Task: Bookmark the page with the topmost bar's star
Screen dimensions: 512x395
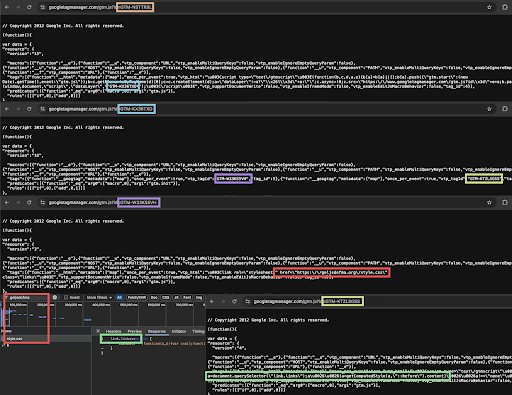Action: pos(489,7)
